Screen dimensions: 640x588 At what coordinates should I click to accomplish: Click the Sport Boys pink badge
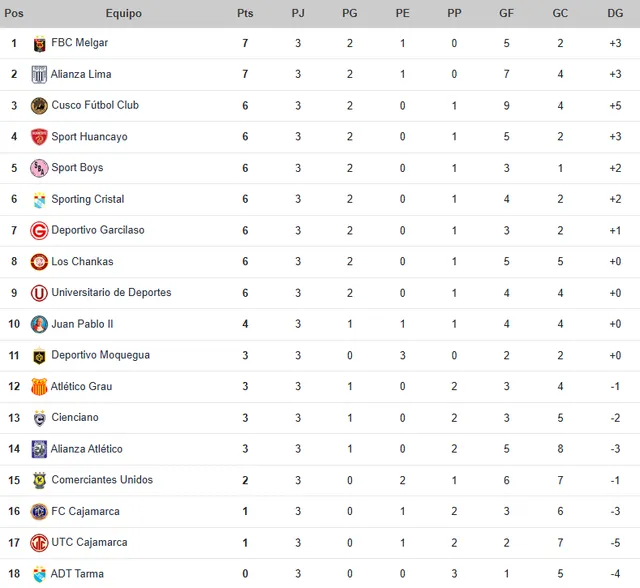click(39, 168)
